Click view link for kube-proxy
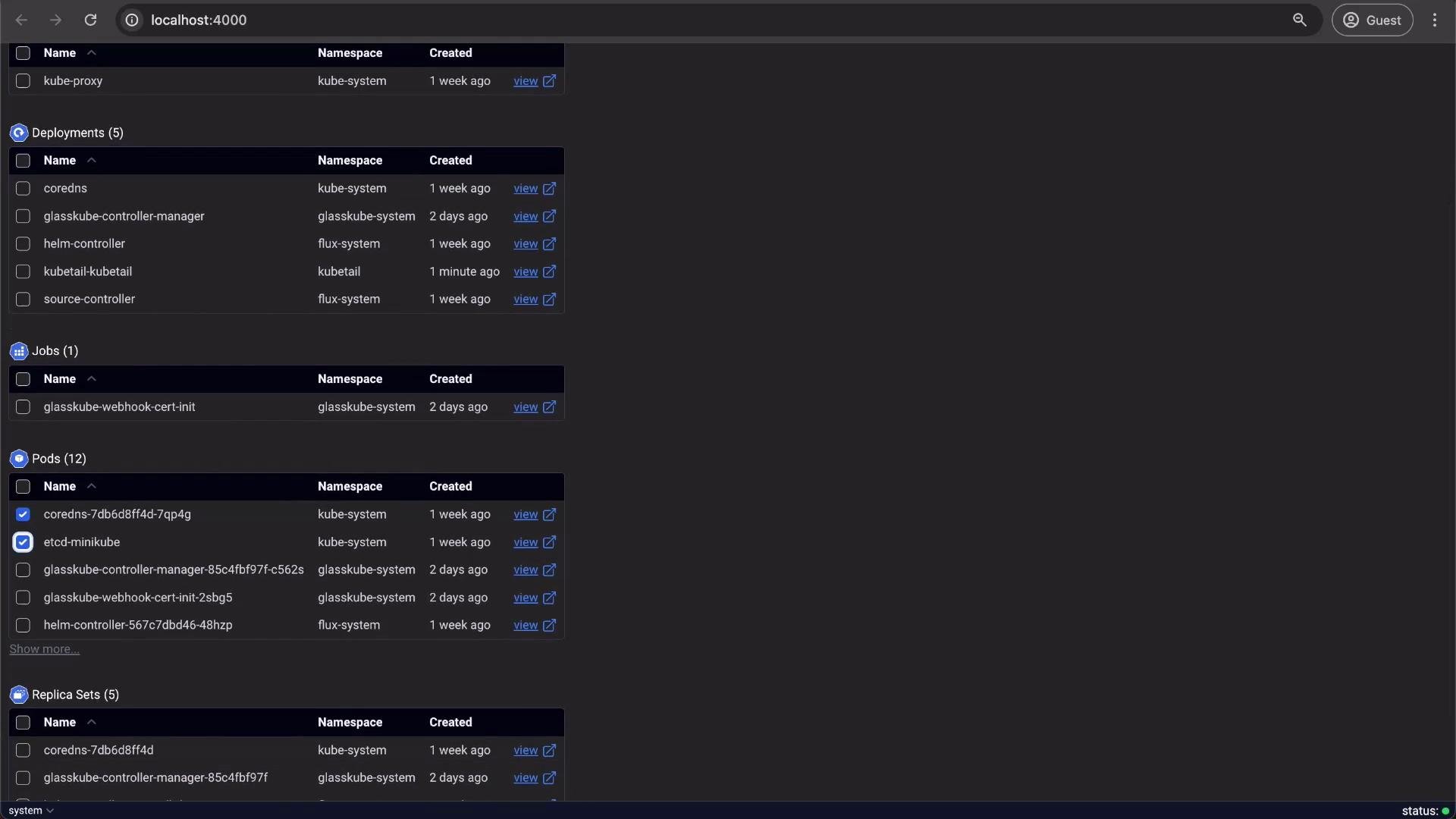1456x819 pixels. pos(526,81)
